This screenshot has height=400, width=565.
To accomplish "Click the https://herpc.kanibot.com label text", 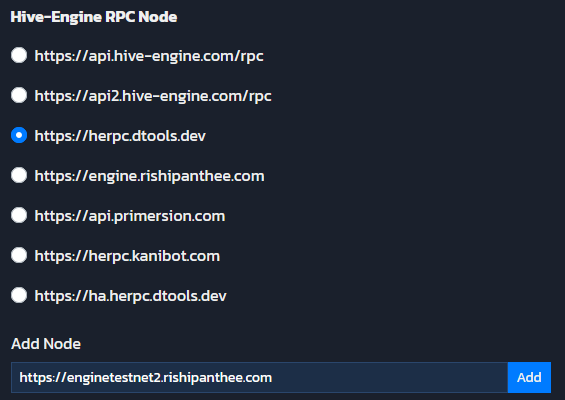I will (127, 256).
